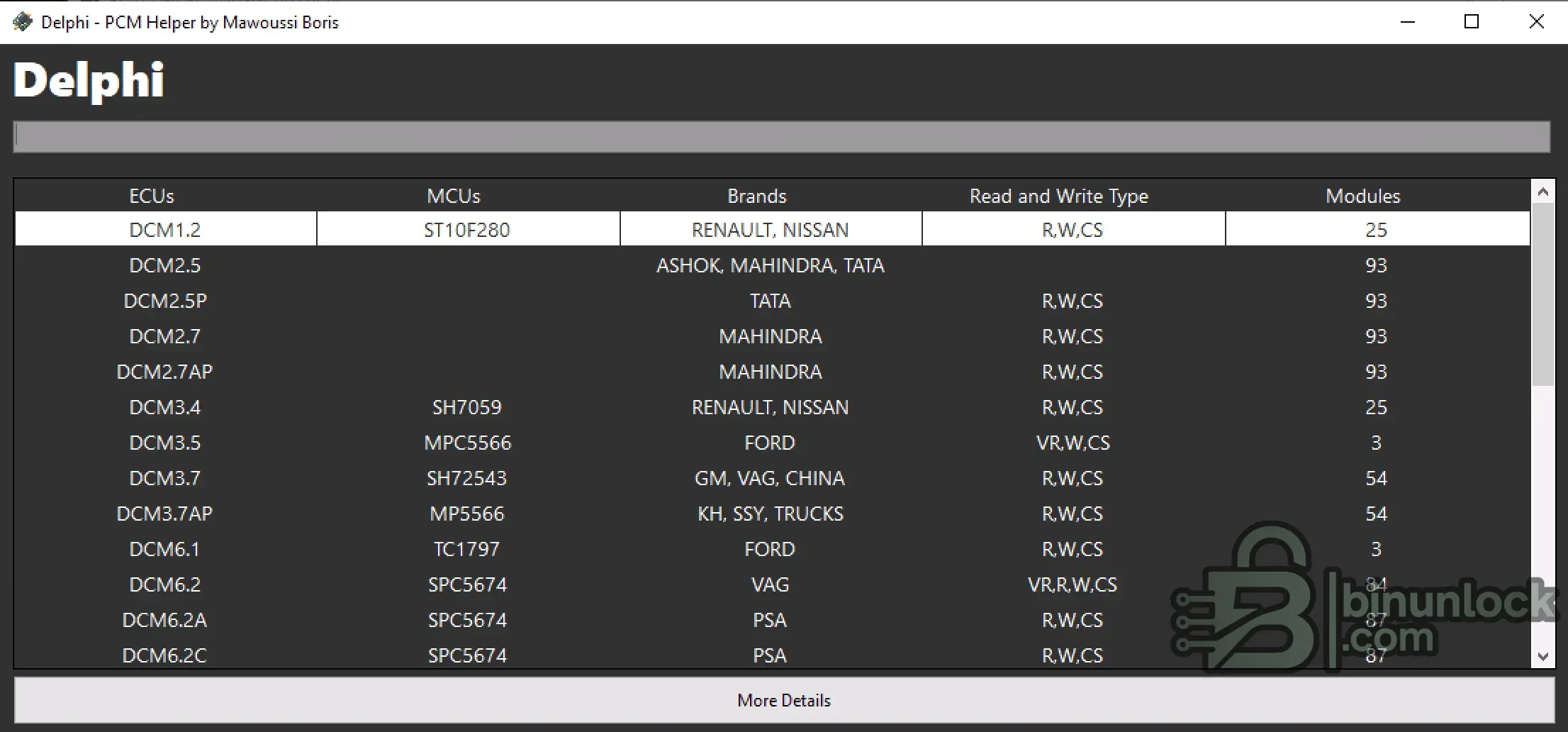Select the DCM3.7AP ECU row
This screenshot has width=1568, height=732.
coord(772,514)
